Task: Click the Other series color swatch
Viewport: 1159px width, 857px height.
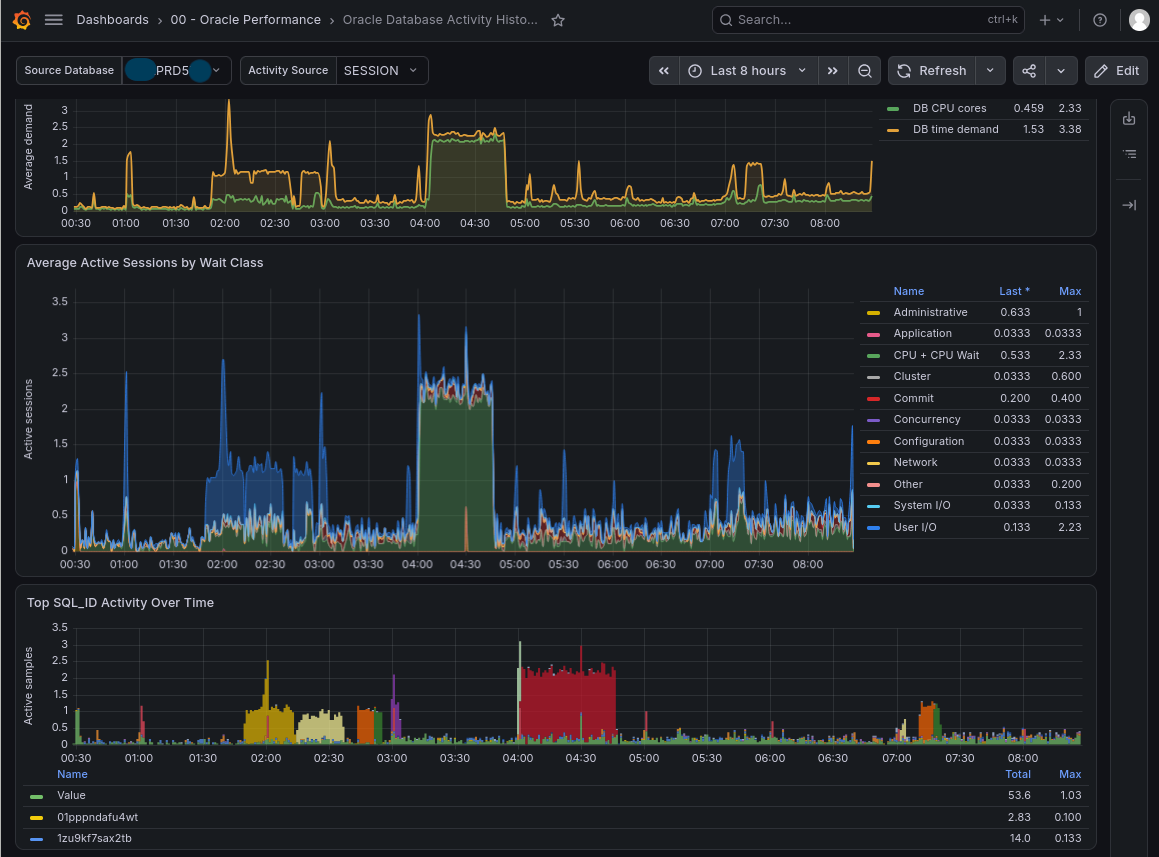Action: (873, 485)
